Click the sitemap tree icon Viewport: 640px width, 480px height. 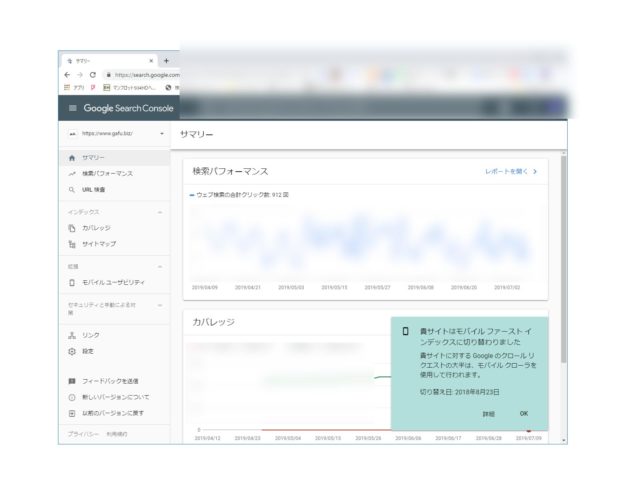pyautogui.click(x=72, y=244)
